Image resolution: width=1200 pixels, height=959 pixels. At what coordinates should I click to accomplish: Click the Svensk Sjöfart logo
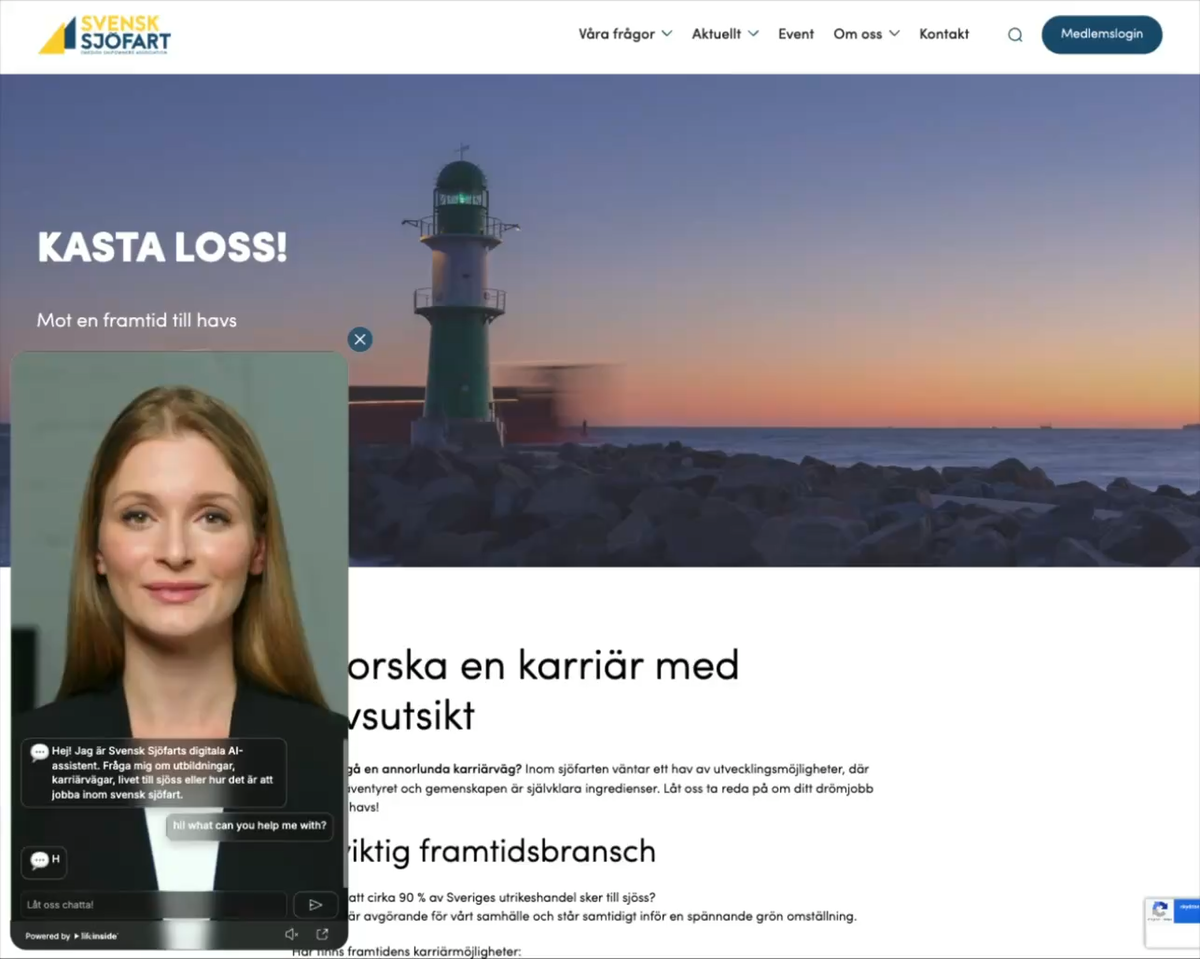(103, 34)
